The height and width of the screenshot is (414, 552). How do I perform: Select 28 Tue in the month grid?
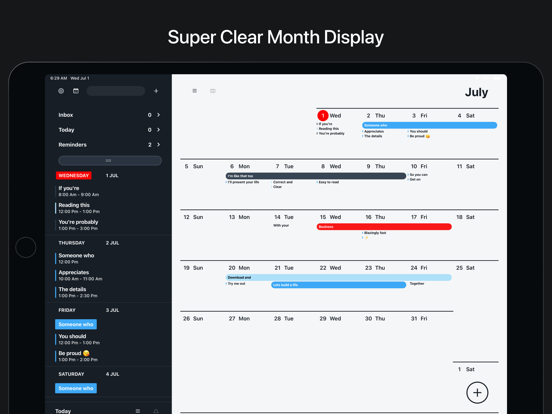pyautogui.click(x=284, y=318)
